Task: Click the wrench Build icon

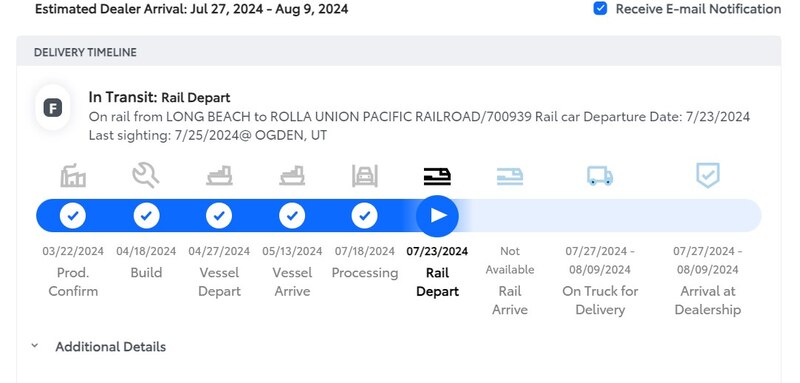Action: (x=146, y=175)
